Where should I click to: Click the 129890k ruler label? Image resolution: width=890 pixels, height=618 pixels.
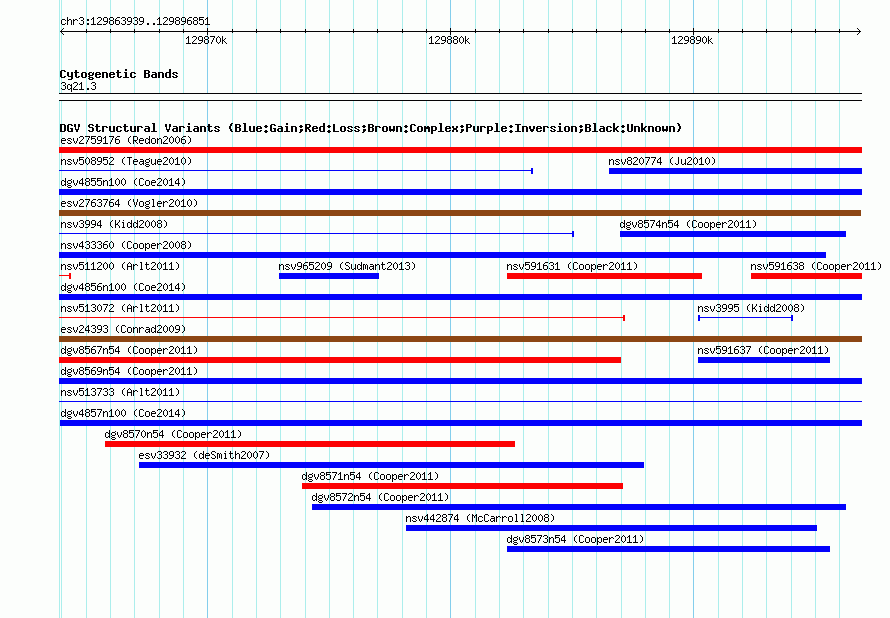(692, 40)
